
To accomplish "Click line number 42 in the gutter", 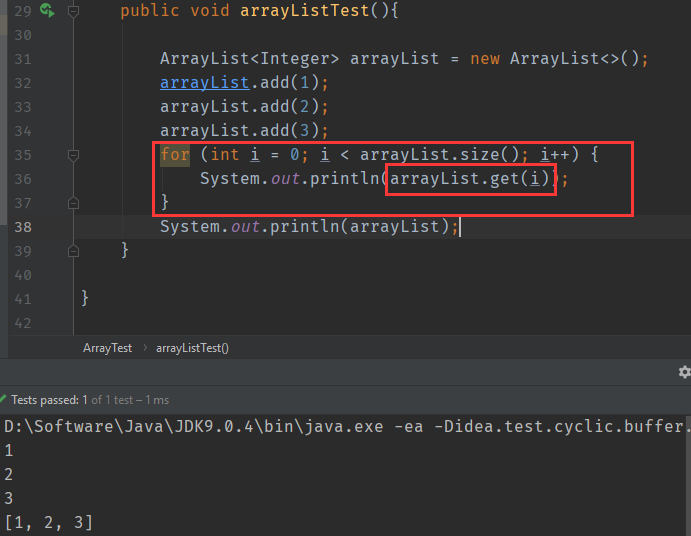I will click(23, 323).
